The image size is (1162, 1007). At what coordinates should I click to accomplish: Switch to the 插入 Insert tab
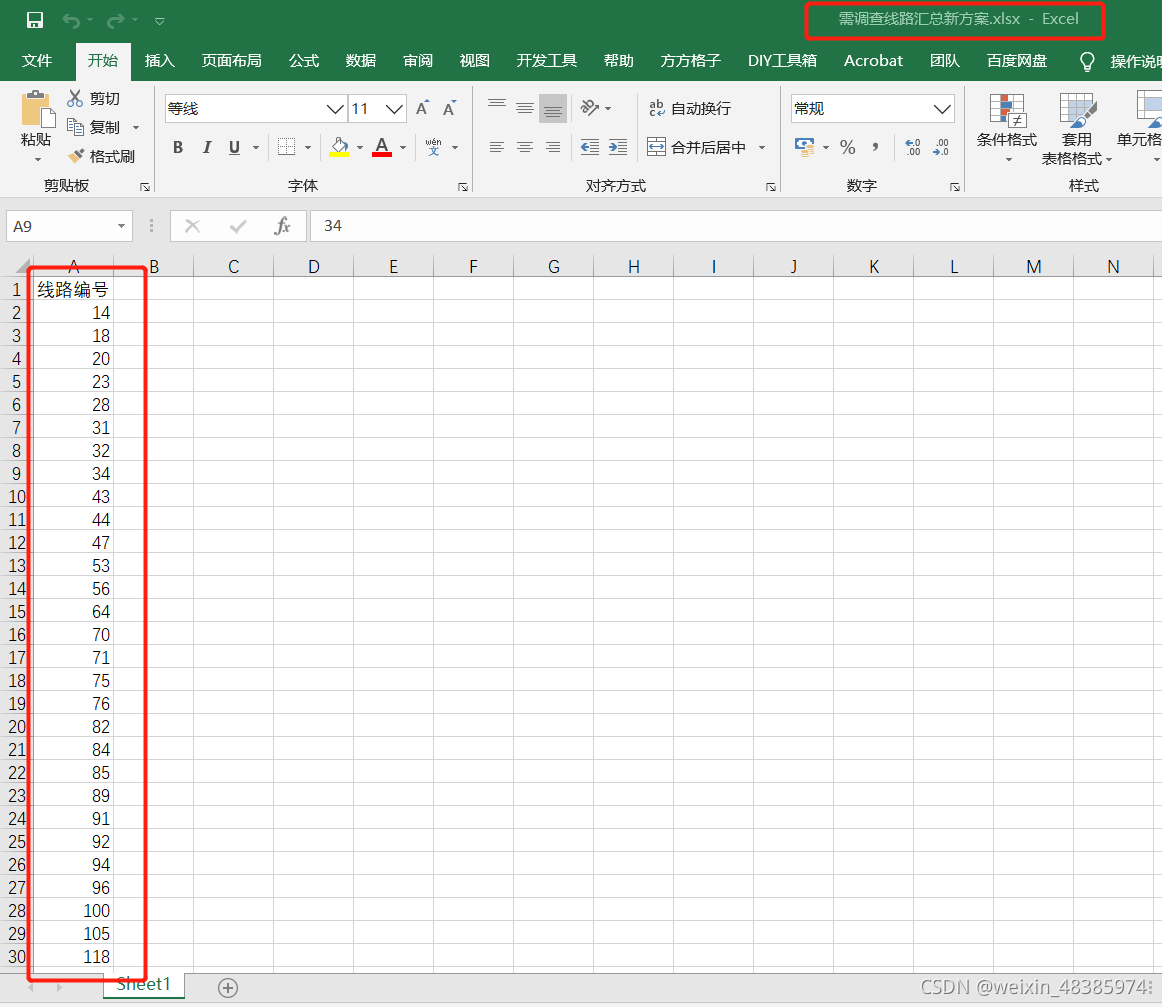click(x=159, y=61)
